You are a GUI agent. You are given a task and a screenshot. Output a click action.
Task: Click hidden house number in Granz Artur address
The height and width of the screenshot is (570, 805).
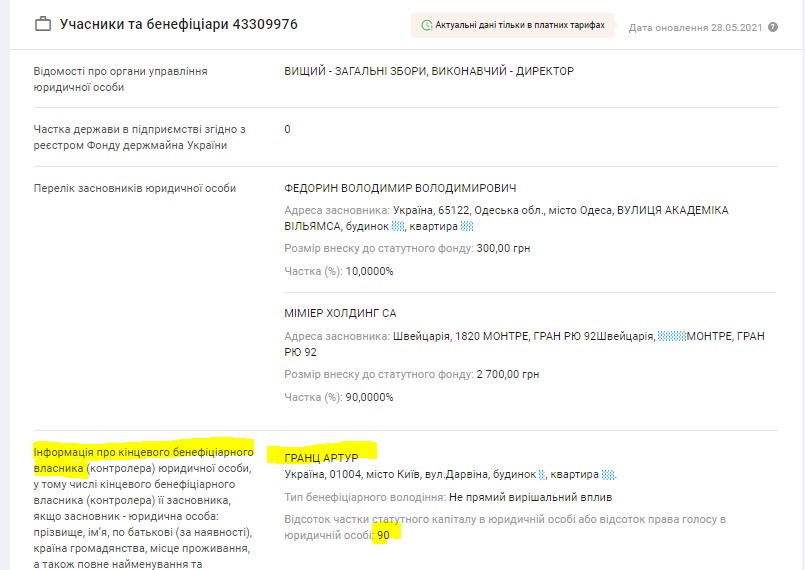point(543,475)
